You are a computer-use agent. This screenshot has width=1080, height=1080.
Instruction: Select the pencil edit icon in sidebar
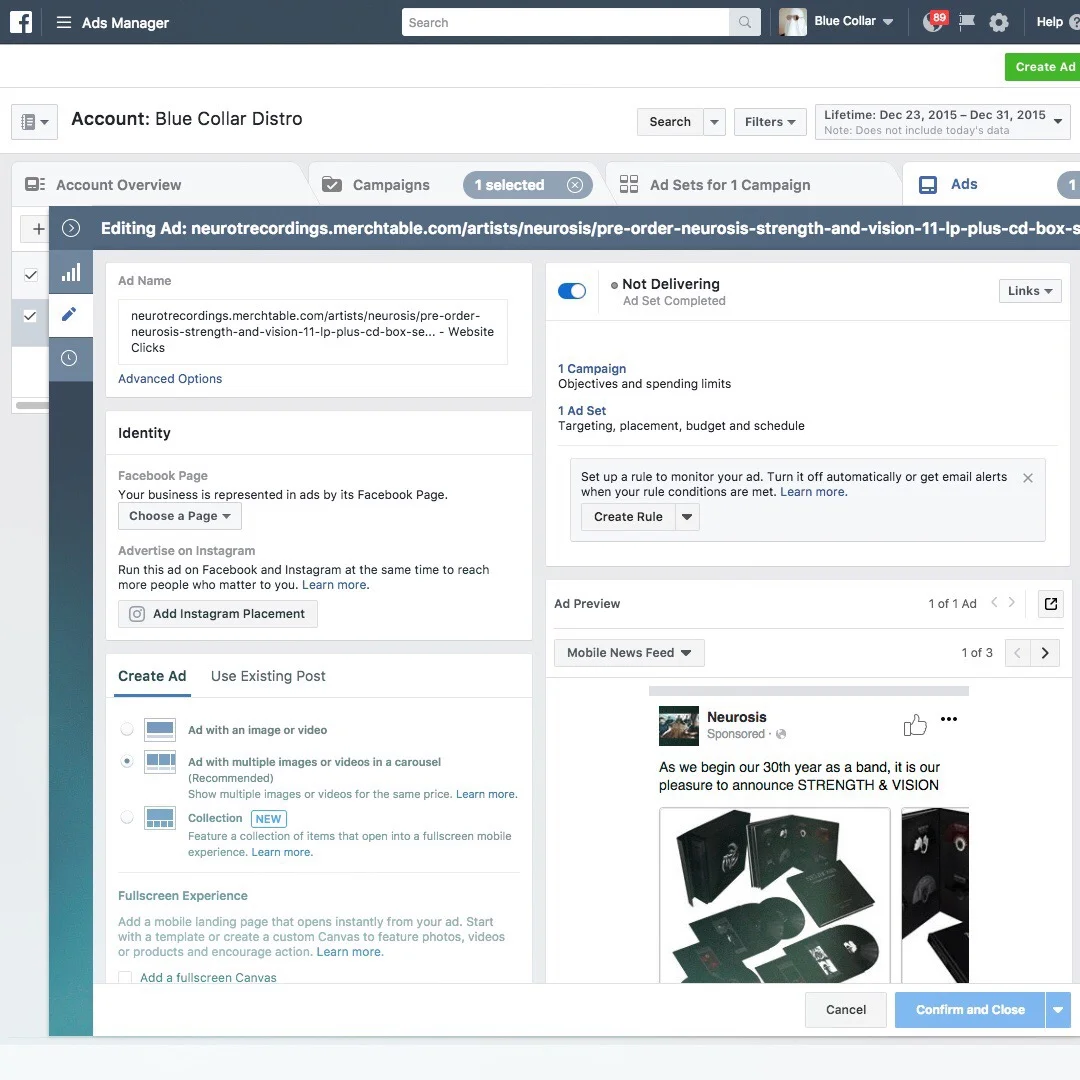click(x=69, y=315)
